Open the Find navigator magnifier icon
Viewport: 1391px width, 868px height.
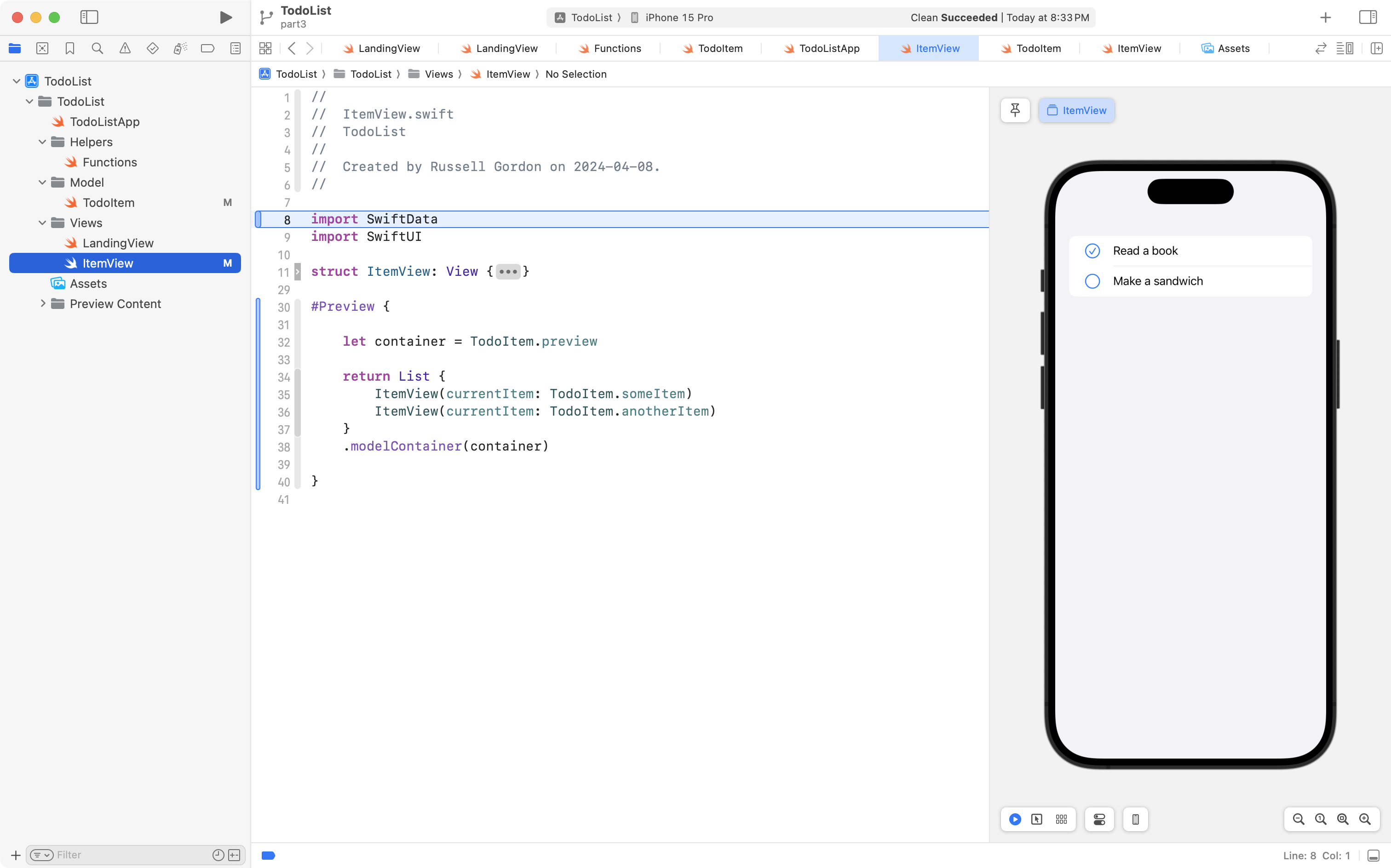[x=97, y=48]
